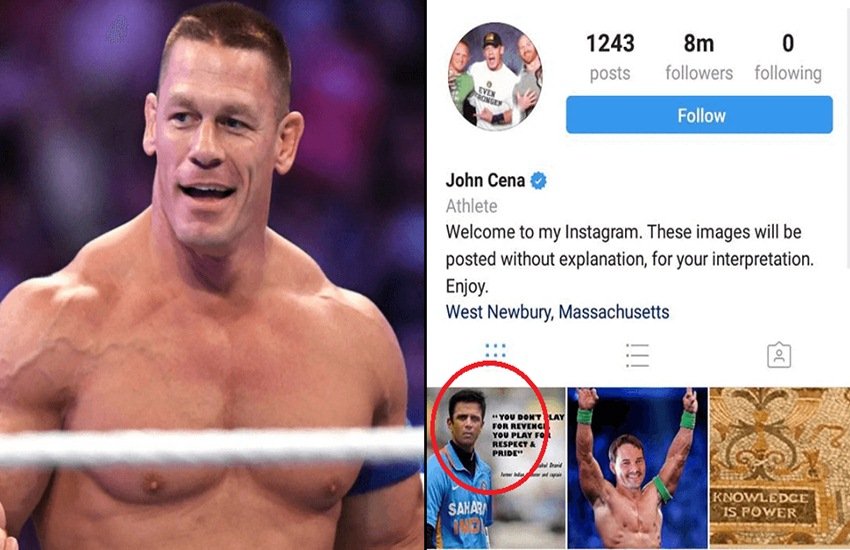Open the 8m followers list
This screenshot has width=850, height=550.
(699, 57)
